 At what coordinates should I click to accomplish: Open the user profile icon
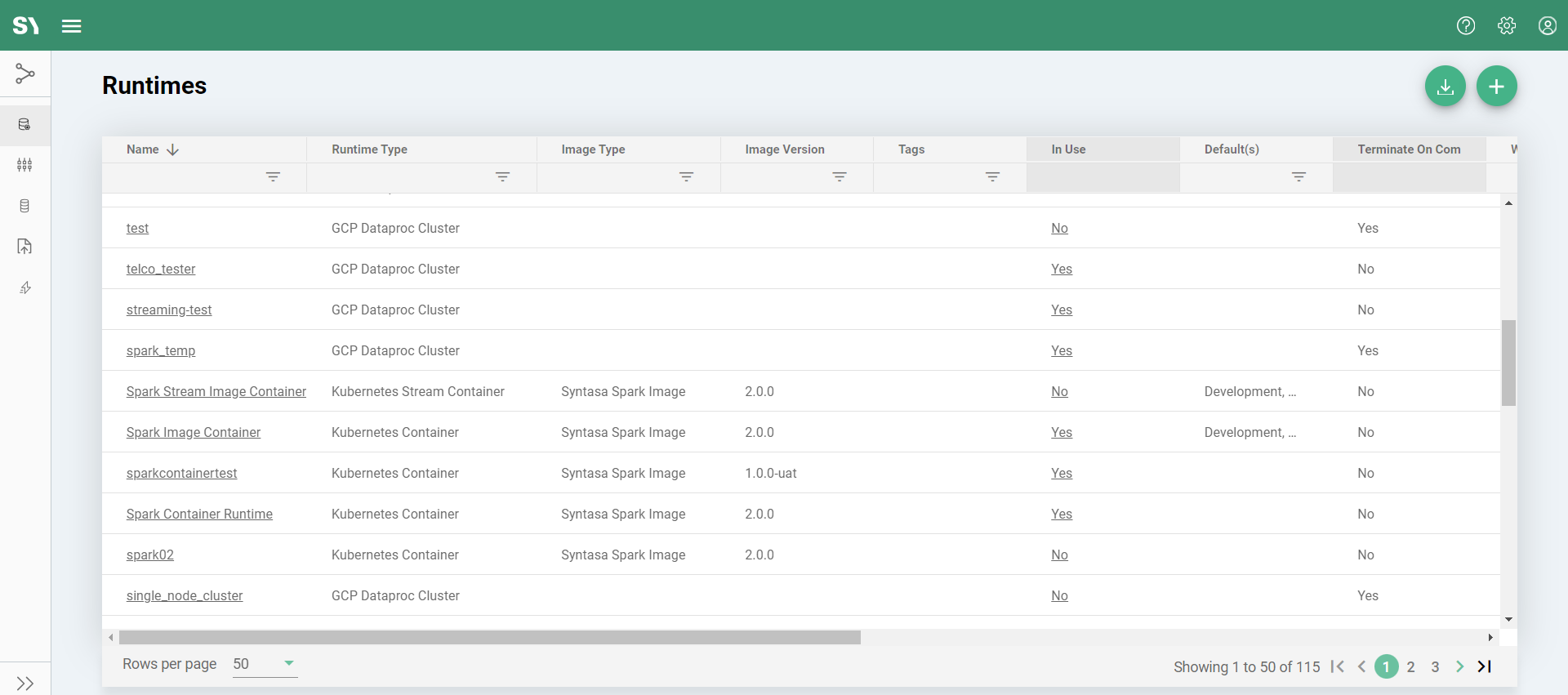[1548, 26]
